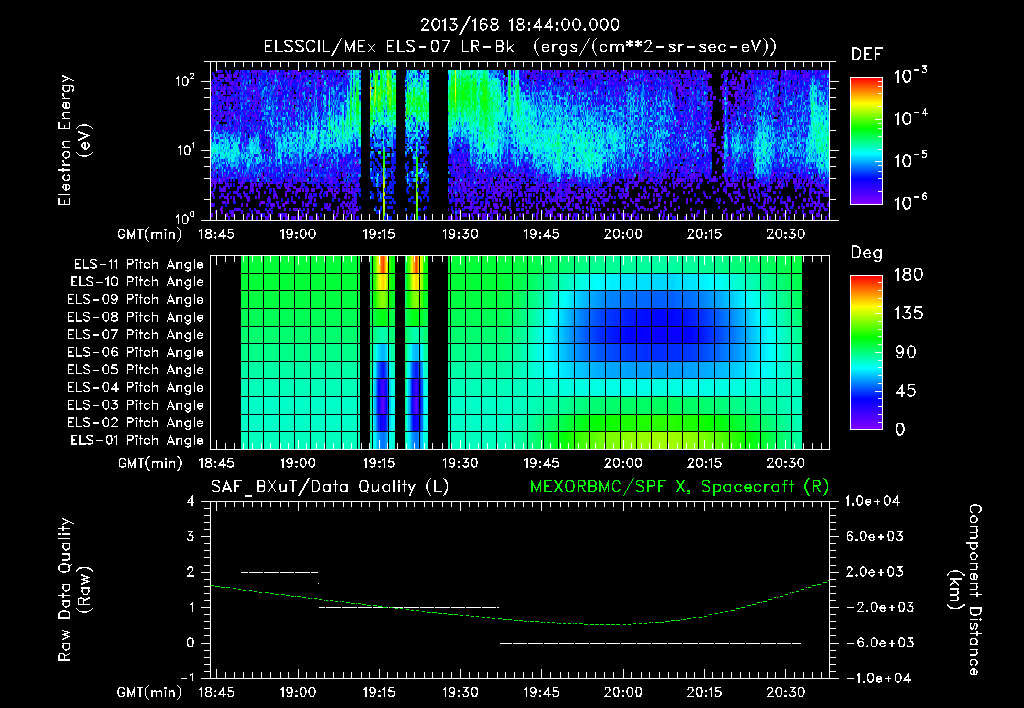Select the ELS-07 Pitch Angle row label

136,334
